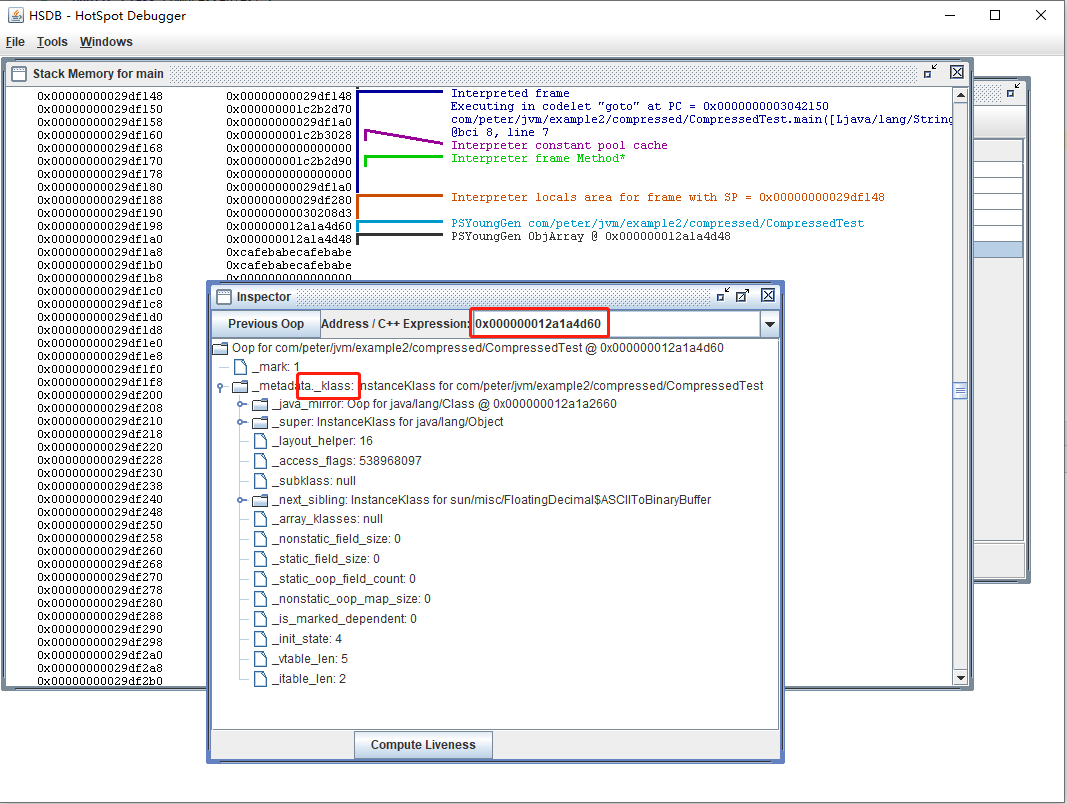The height and width of the screenshot is (804, 1067).
Task: Collapse the _metadata._klass tree node
Action: [x=220, y=385]
